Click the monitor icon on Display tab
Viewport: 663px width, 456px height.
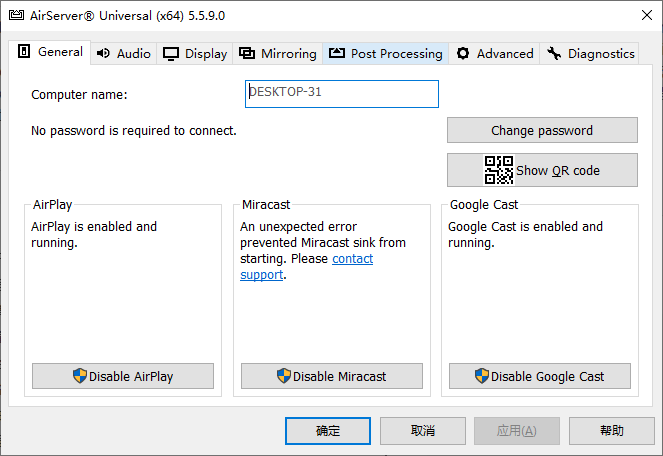[171, 54]
